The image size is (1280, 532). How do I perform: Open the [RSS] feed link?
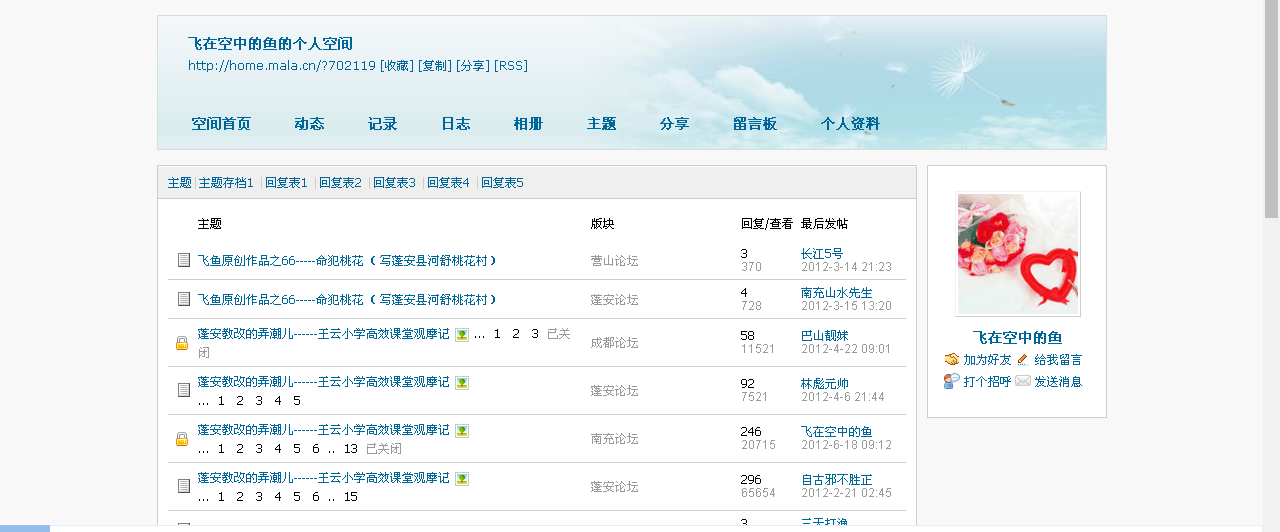pyautogui.click(x=511, y=66)
